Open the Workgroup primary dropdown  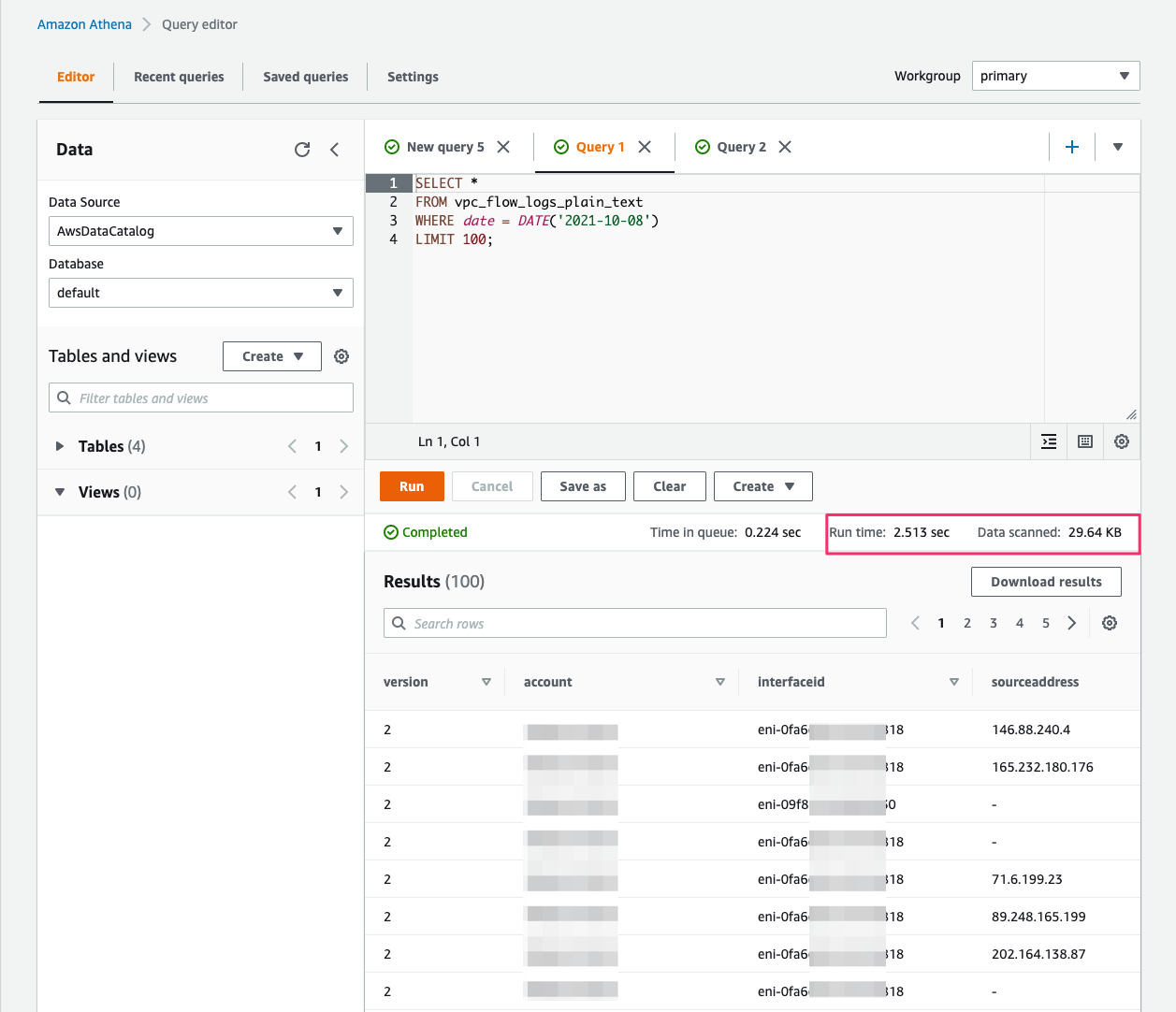1056,76
